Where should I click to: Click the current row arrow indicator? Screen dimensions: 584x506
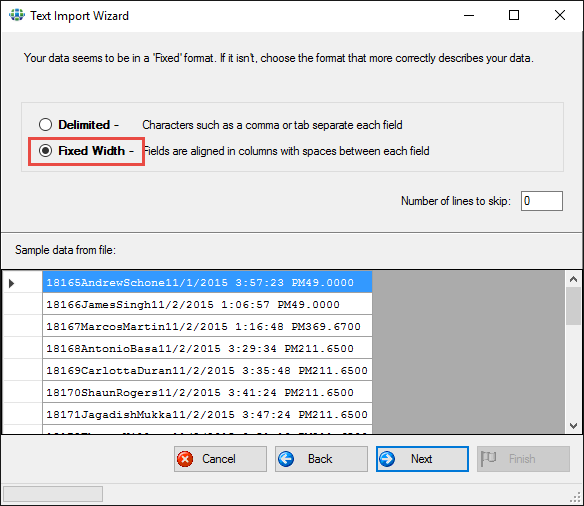tap(12, 283)
